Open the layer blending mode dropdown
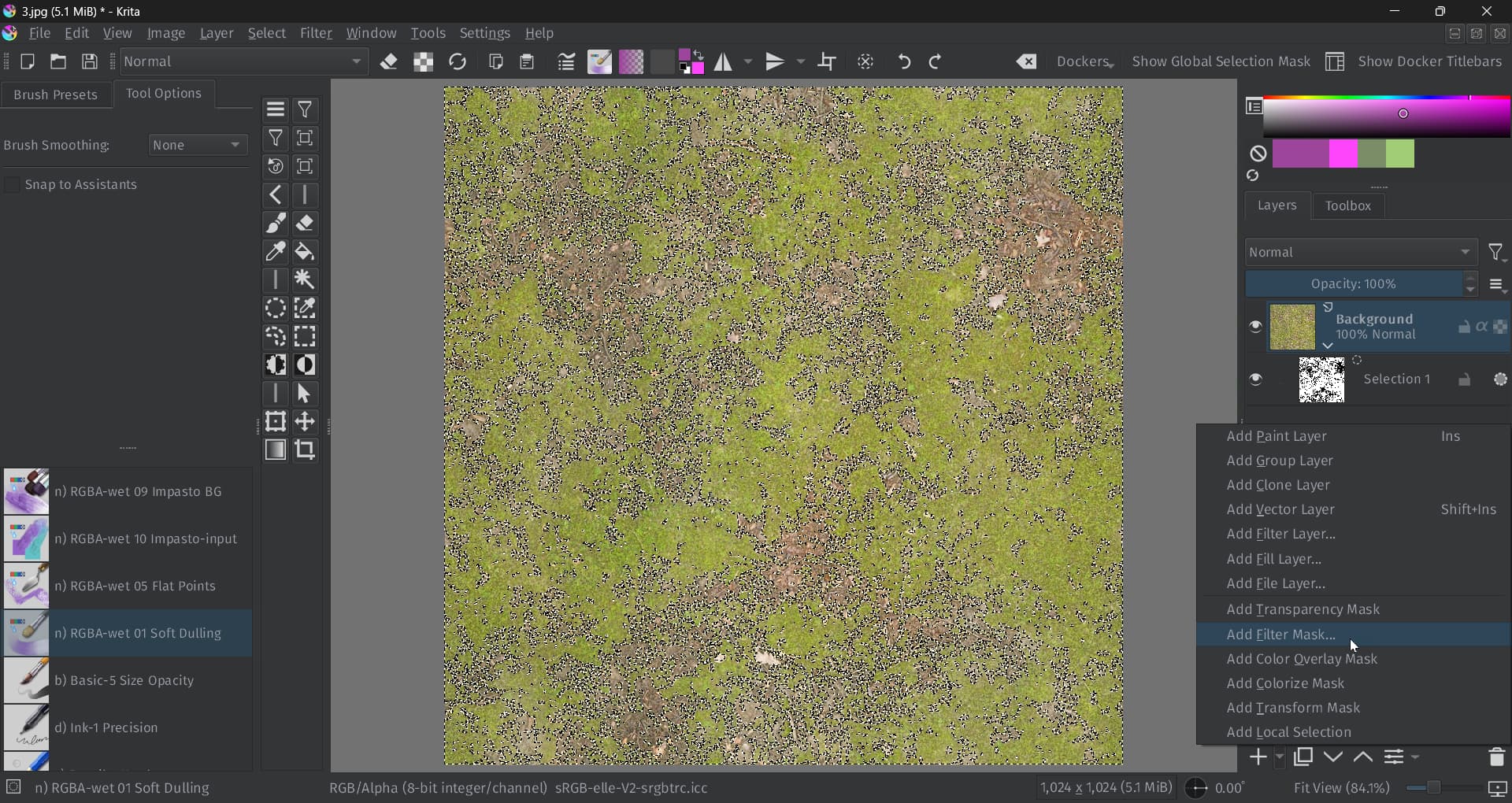Image resolution: width=1512 pixels, height=803 pixels. (x=1360, y=253)
